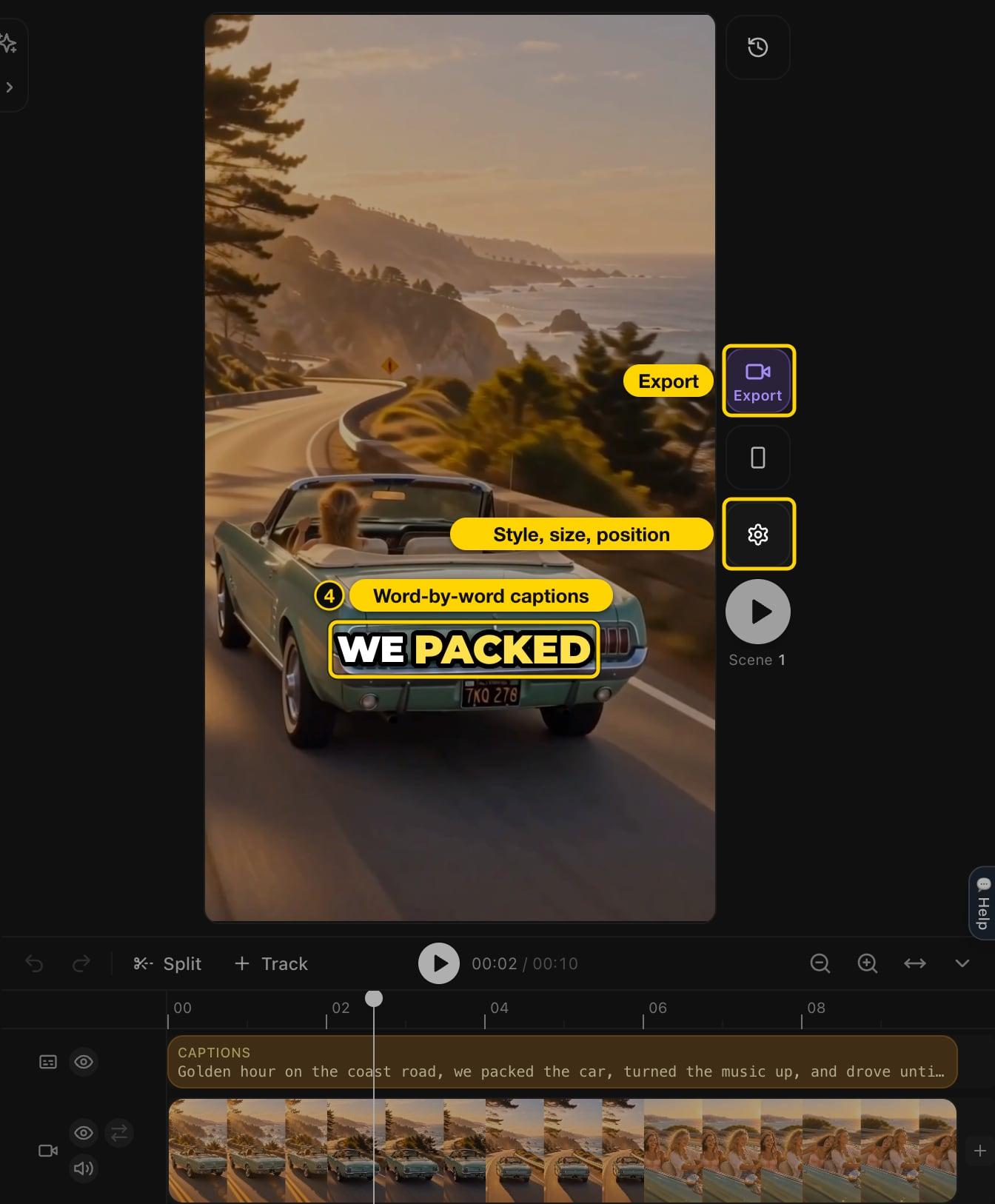Screen dimensions: 995x1204
Task: Play Scene 1 preview
Action: pos(757,612)
